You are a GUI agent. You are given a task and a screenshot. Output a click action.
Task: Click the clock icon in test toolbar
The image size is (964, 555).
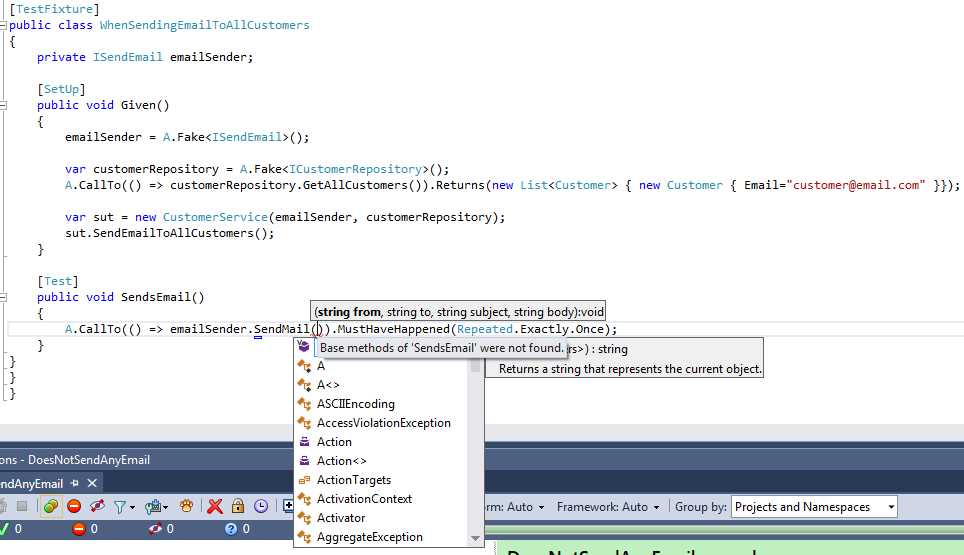coord(261,506)
